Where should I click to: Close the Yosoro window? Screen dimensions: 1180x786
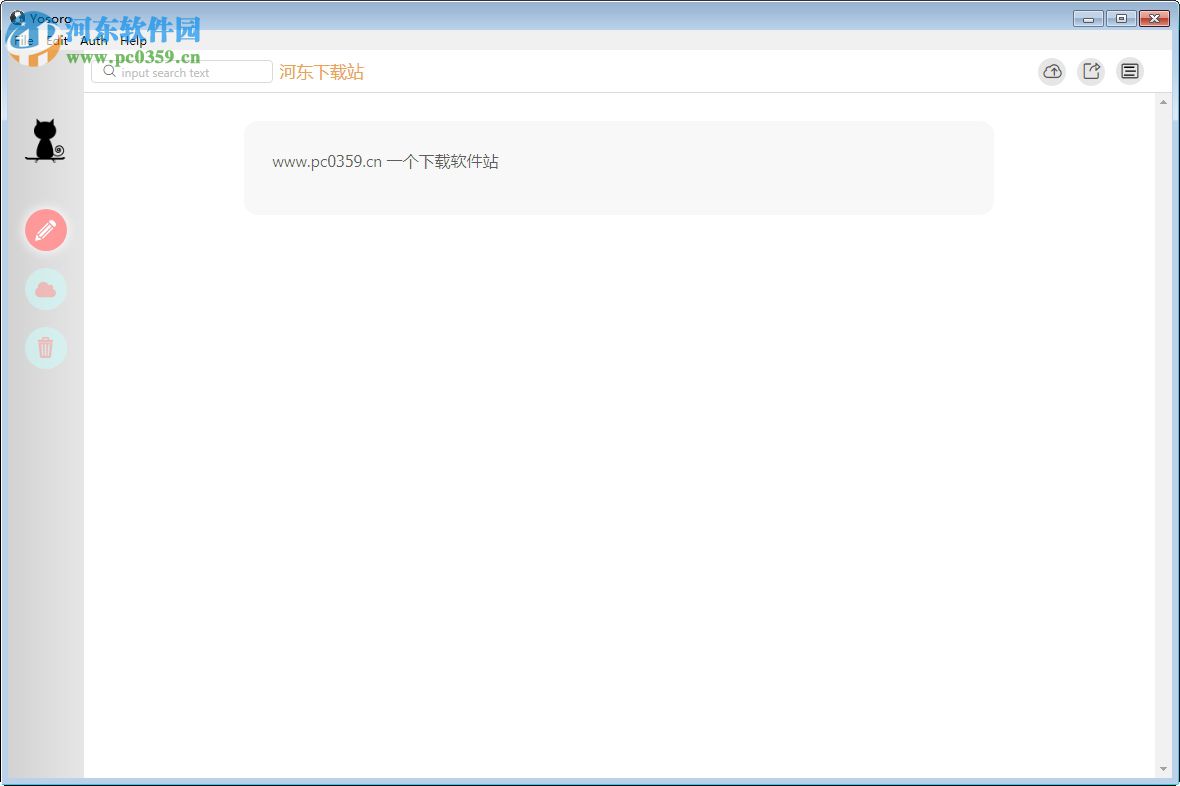[x=1154, y=19]
